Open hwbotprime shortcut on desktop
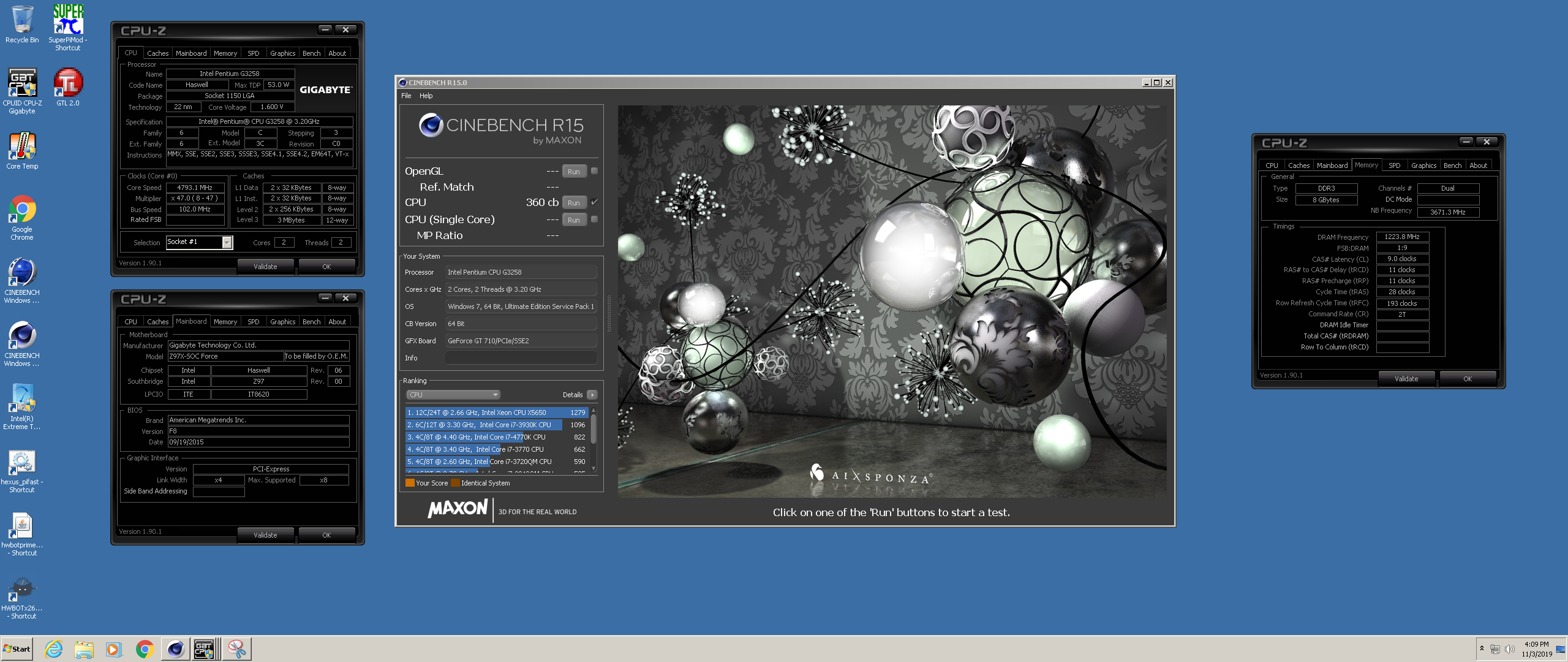The width and height of the screenshot is (1568, 662). tap(22, 534)
